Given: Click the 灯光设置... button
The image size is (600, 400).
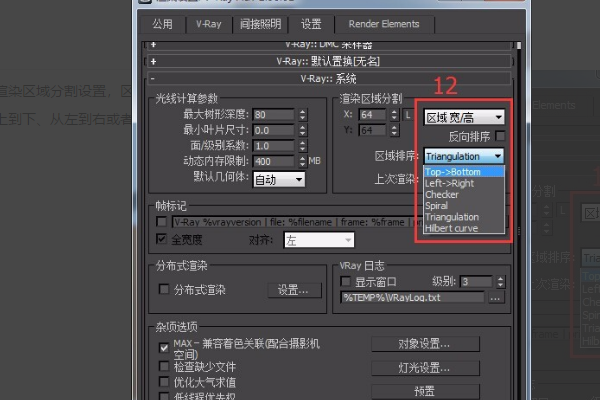Looking at the screenshot, I should point(425,368).
